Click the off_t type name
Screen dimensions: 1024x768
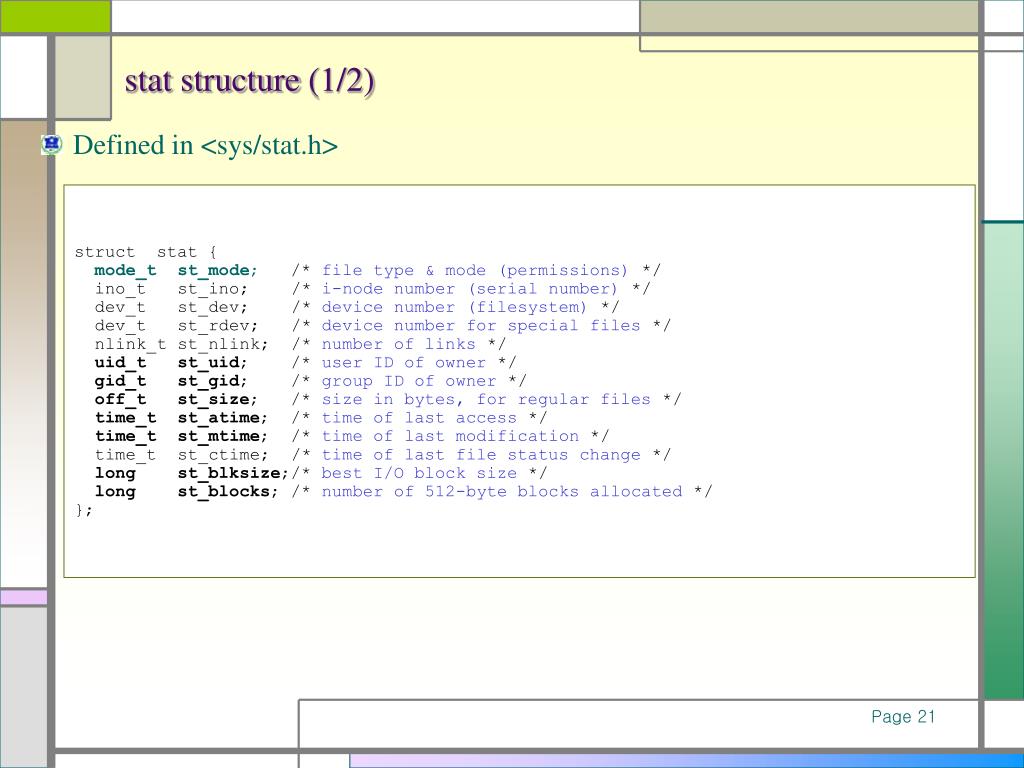pos(120,399)
